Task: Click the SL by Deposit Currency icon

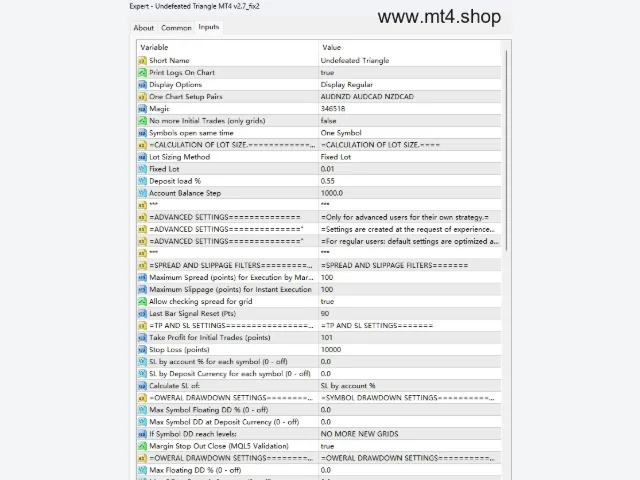Action: [x=142, y=374]
